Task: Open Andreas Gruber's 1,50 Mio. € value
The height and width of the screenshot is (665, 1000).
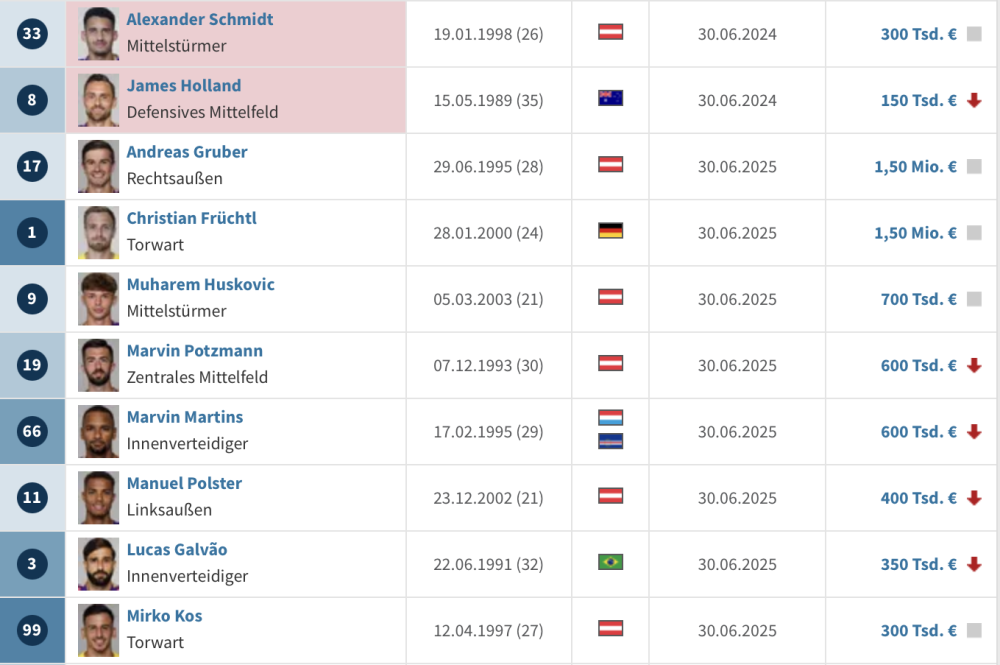Action: point(915,167)
